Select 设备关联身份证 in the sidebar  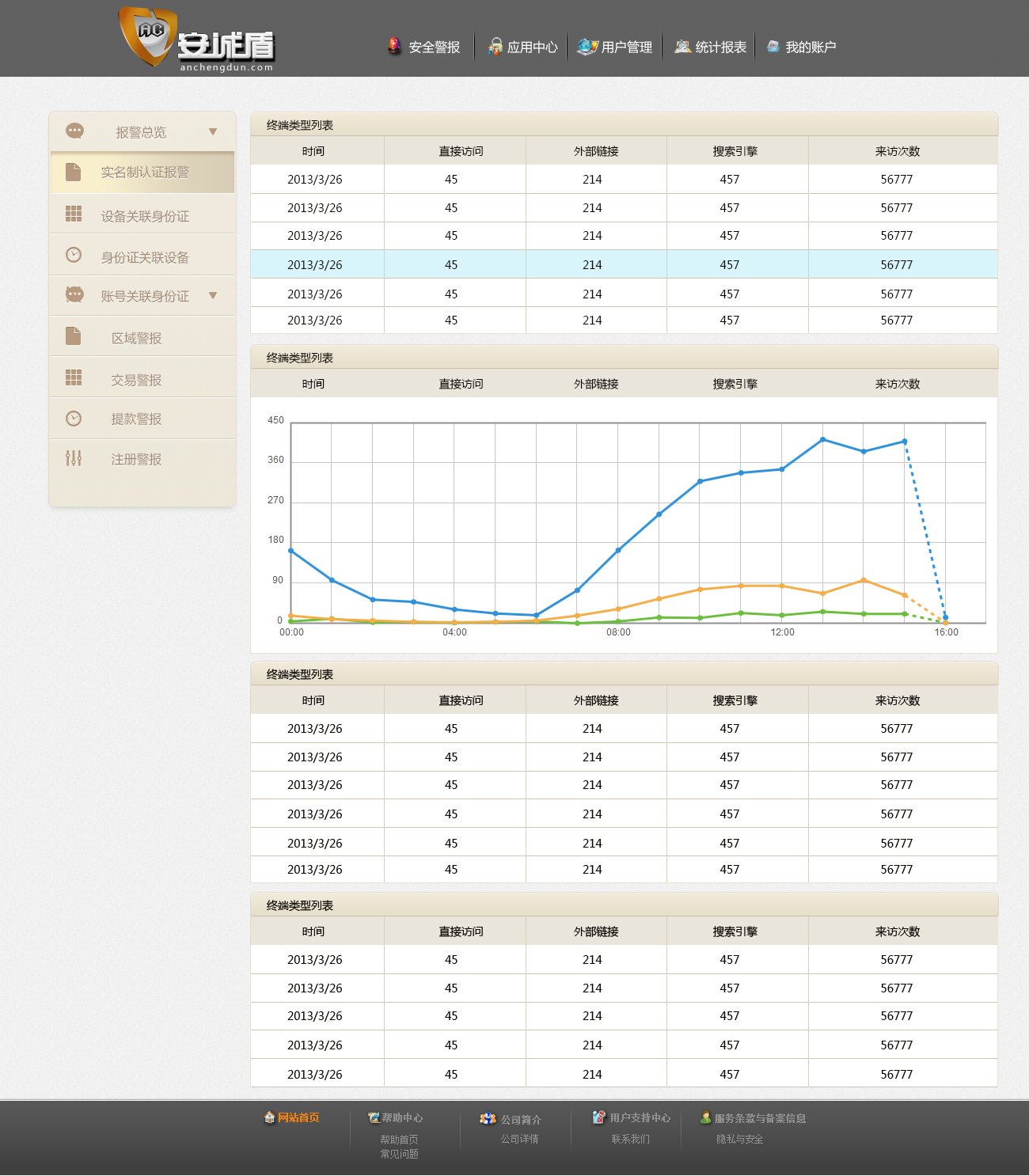pos(142,214)
